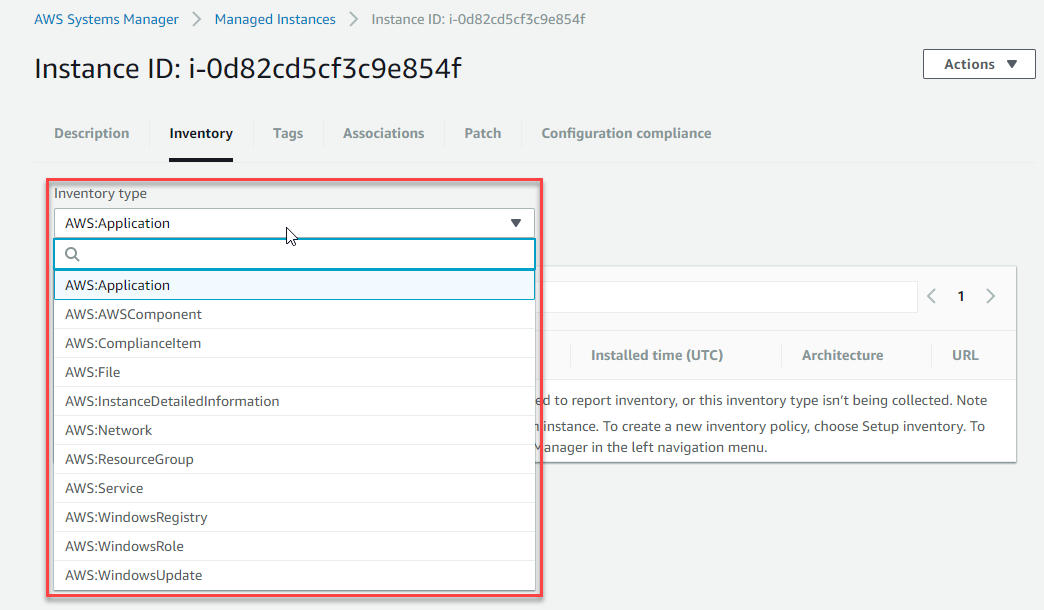The image size is (1044, 610).
Task: Go to previous page with left chevron
Action: pyautogui.click(x=931, y=296)
